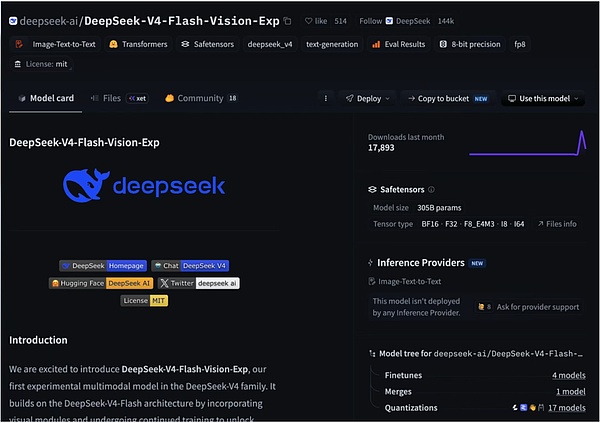Click the downloads sparkline chart

(528, 143)
